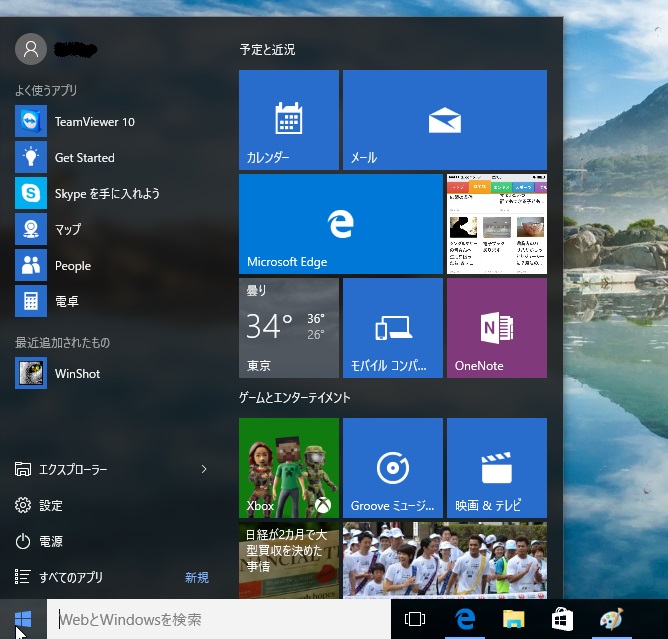Open the Groove ミュージック tile

(x=393, y=468)
